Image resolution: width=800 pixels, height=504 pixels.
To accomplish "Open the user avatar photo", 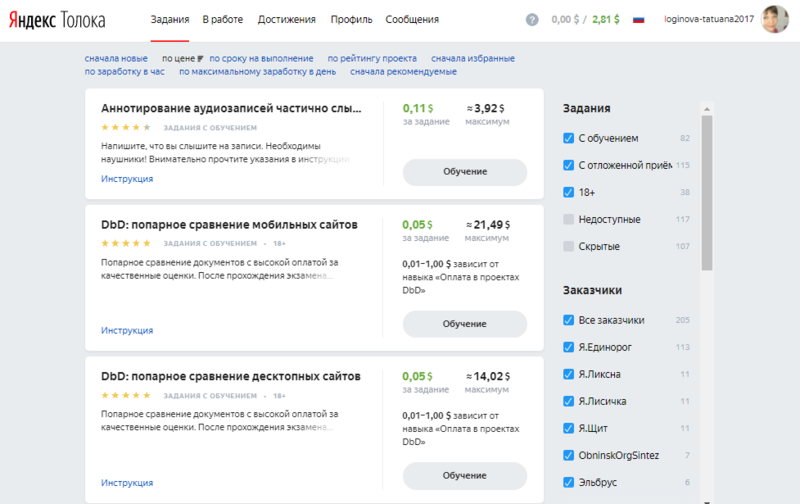I will click(x=774, y=19).
